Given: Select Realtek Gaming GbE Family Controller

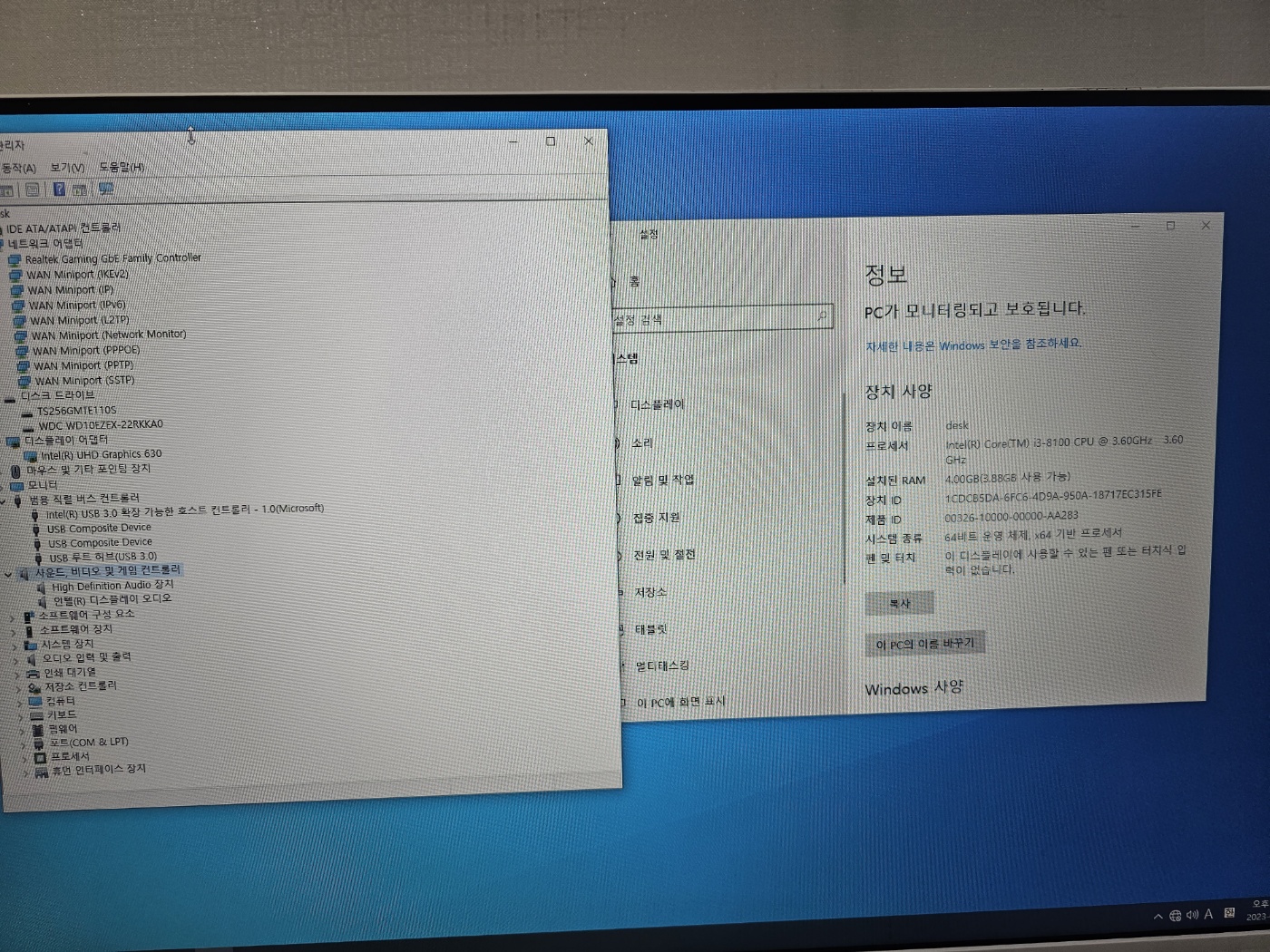Looking at the screenshot, I should (x=112, y=258).
